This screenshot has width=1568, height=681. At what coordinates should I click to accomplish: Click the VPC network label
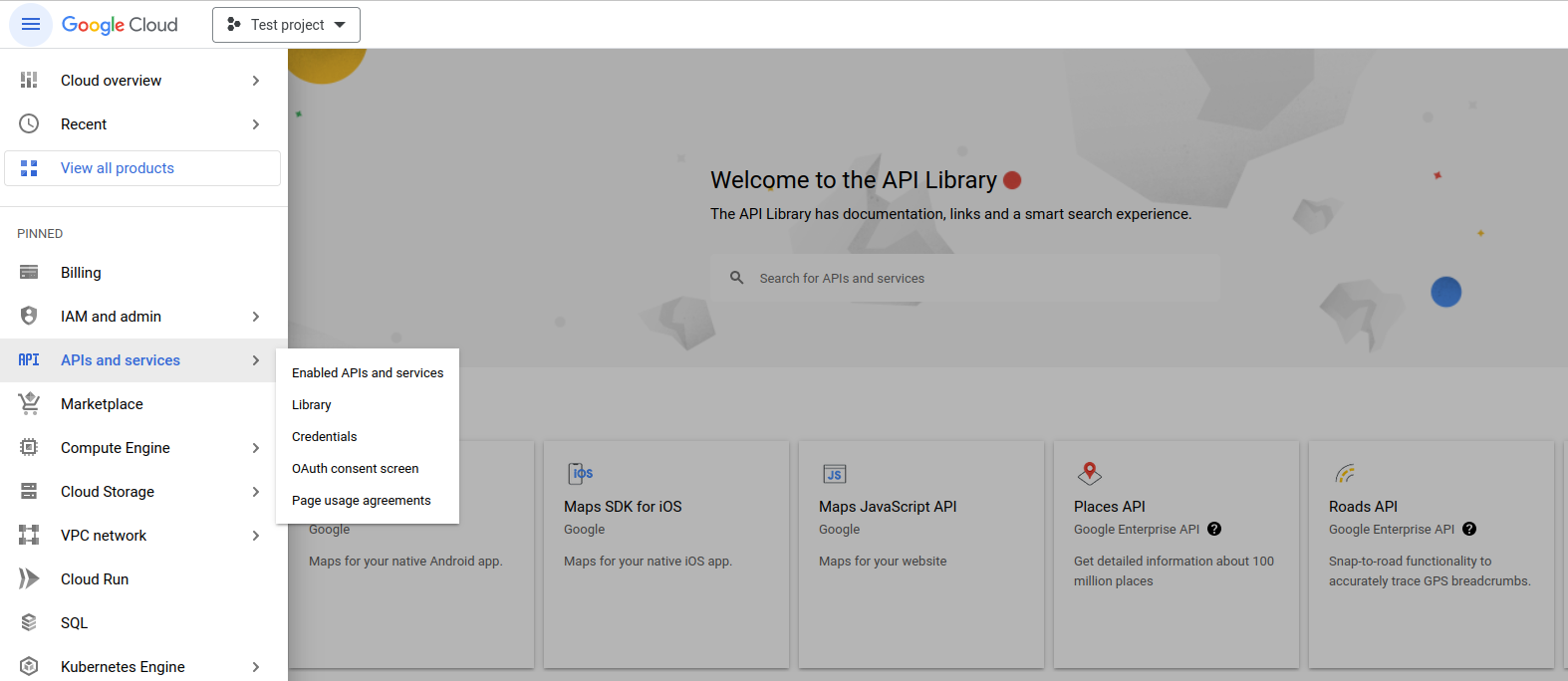[x=104, y=535]
